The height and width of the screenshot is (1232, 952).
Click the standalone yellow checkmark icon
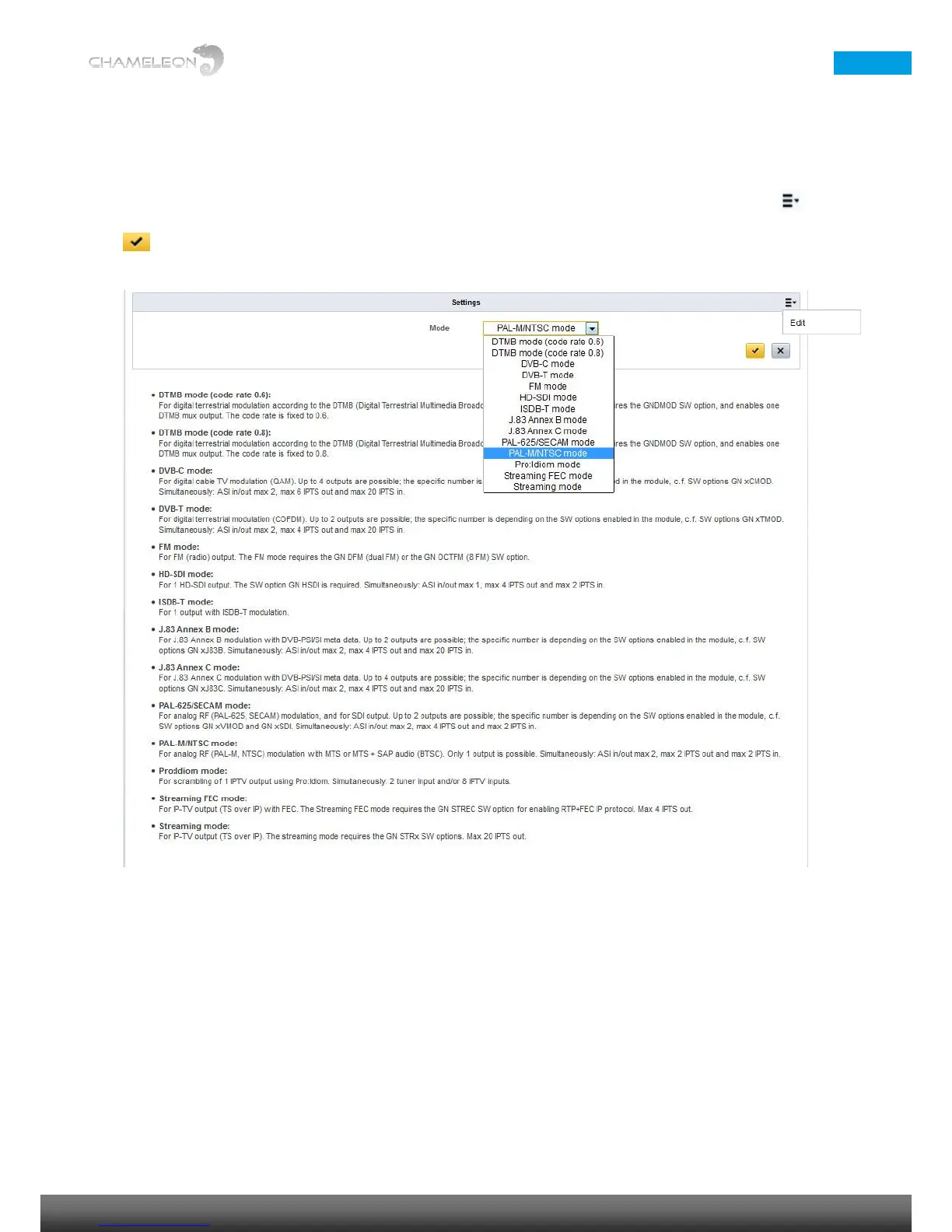coord(136,242)
